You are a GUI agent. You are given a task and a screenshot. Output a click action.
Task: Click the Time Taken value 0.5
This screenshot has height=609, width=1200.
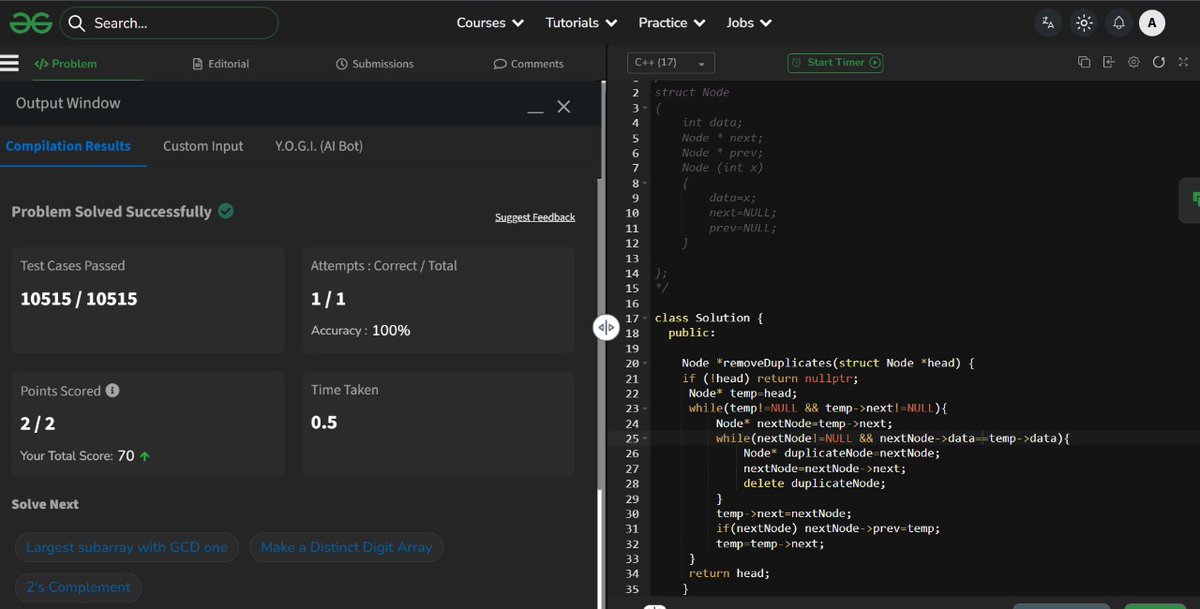324,422
